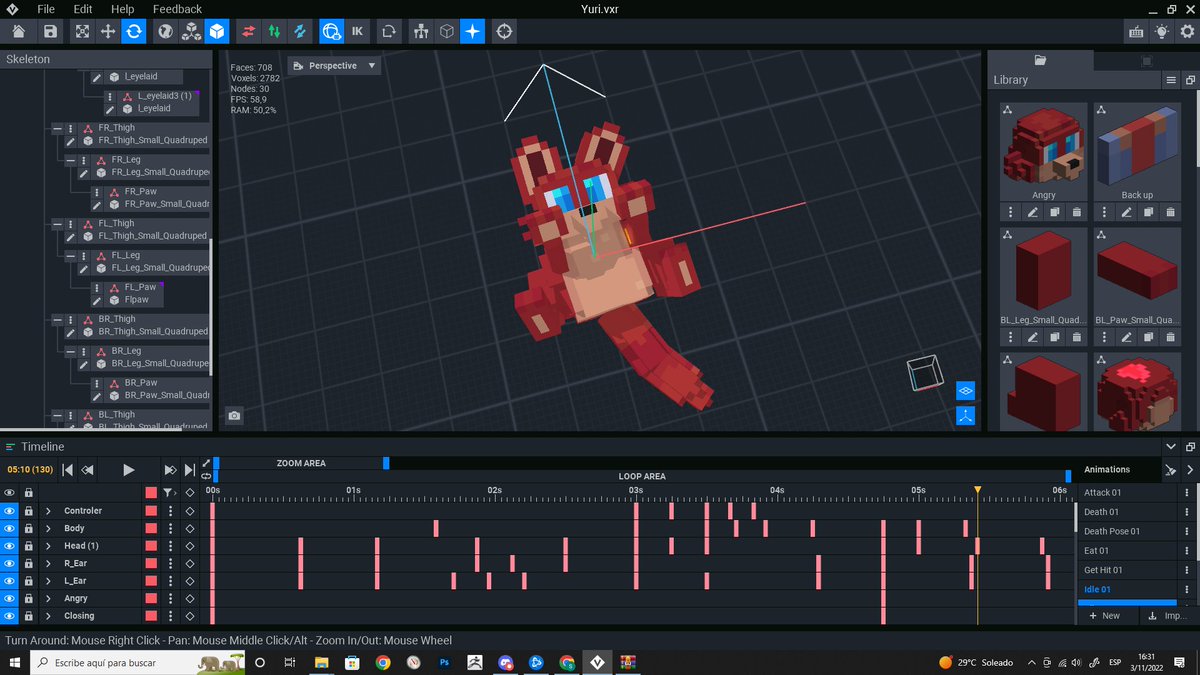The height and width of the screenshot is (675, 1200).
Task: Edit the Angry library item
Action: point(1033,212)
